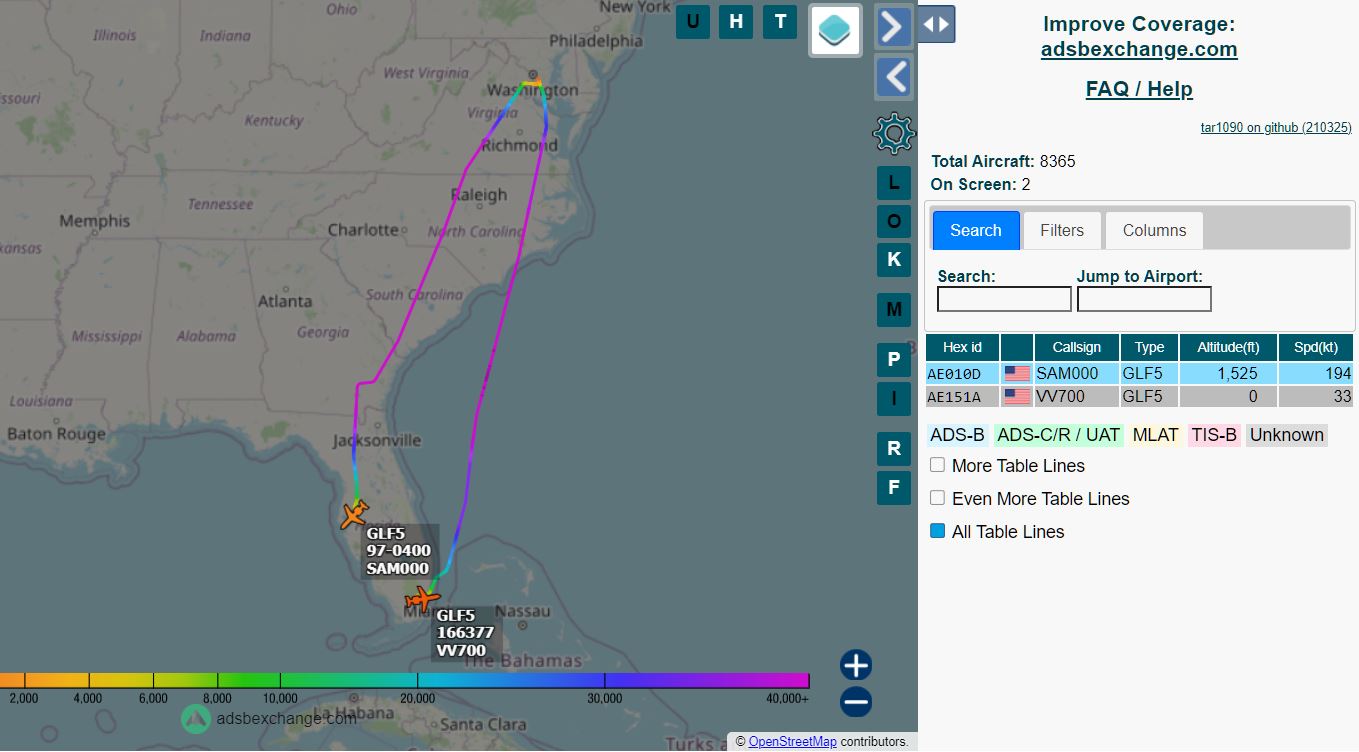Focus the Jump to Airport input field

(1144, 299)
